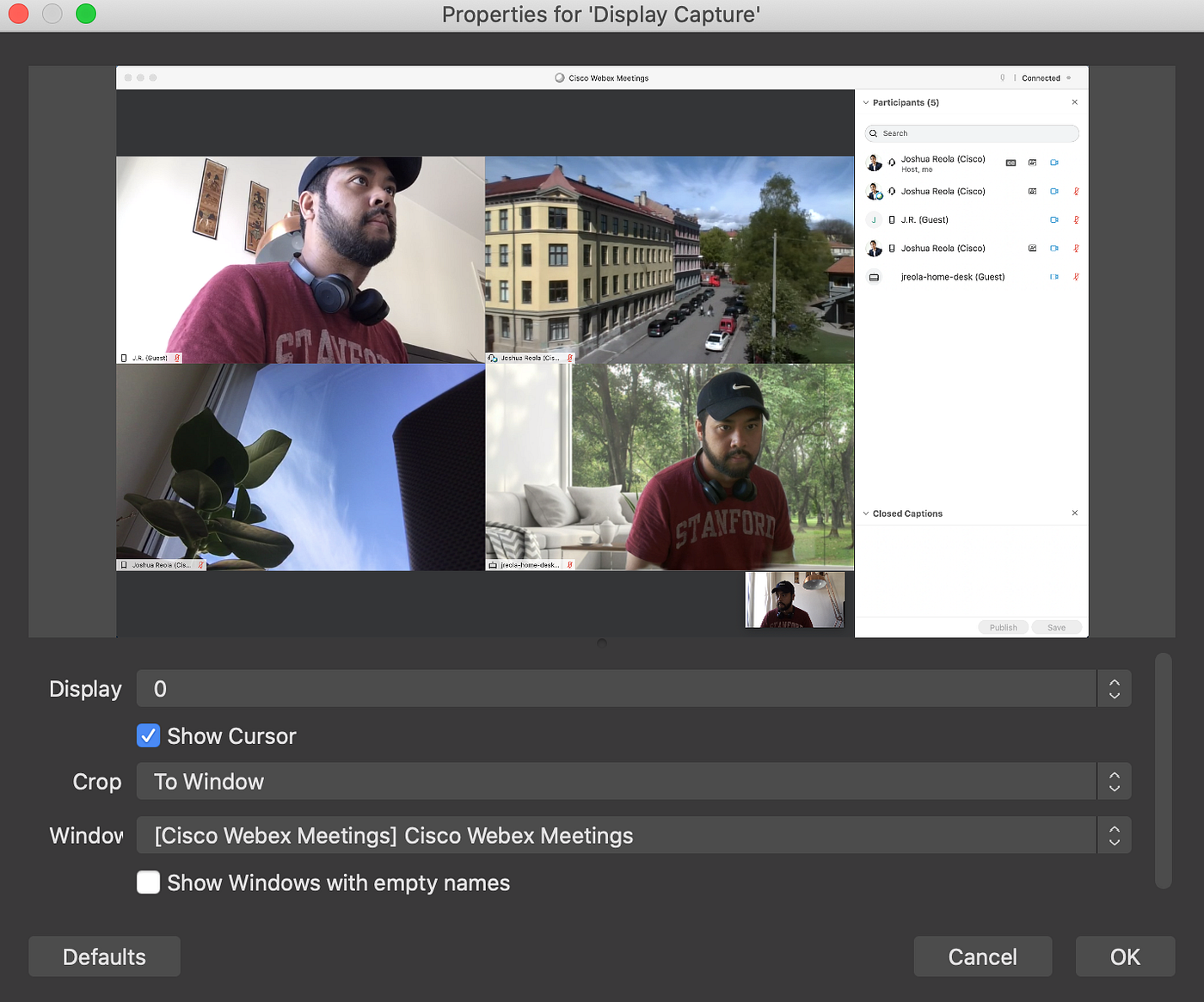Click the muted mic icon for jreola-home-desk (Guest)

coord(1076,277)
